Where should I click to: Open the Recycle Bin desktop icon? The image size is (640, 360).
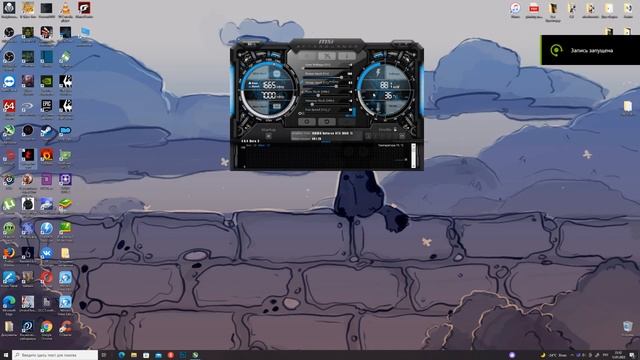coord(627,328)
